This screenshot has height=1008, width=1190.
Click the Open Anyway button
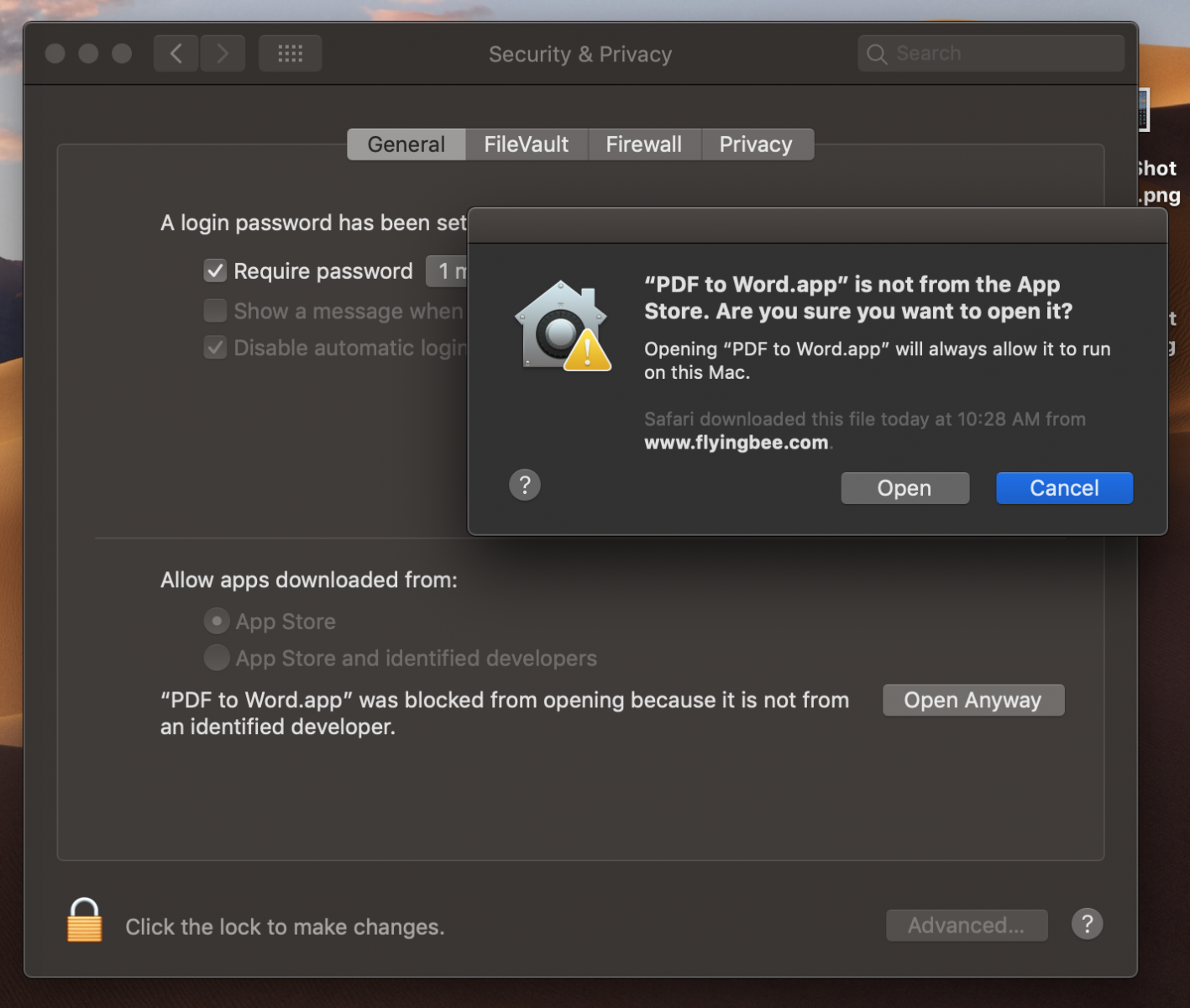tap(973, 701)
